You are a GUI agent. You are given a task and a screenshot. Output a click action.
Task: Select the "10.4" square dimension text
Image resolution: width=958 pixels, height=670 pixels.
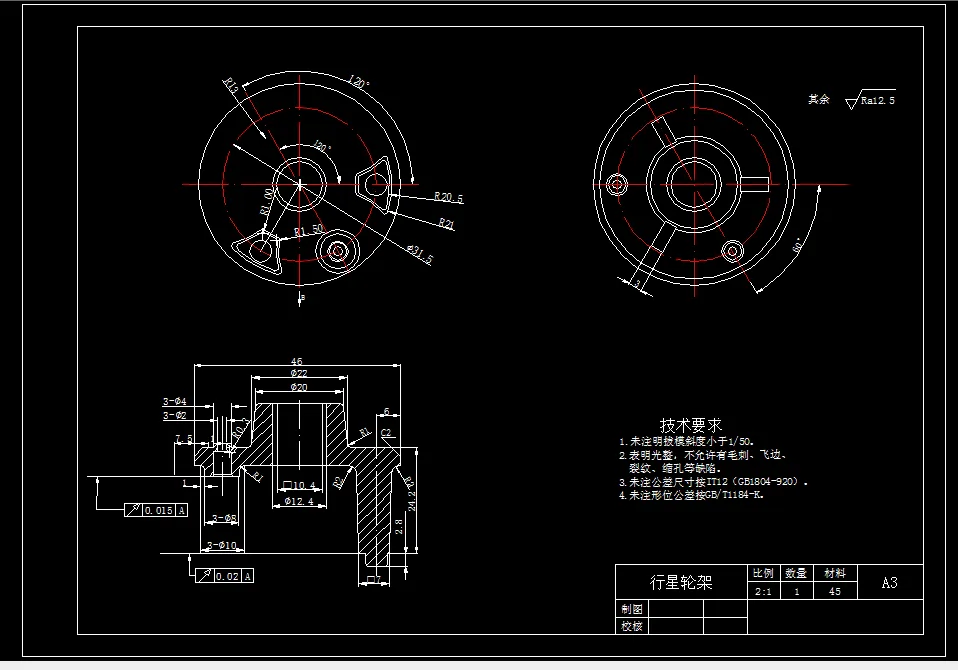(299, 486)
